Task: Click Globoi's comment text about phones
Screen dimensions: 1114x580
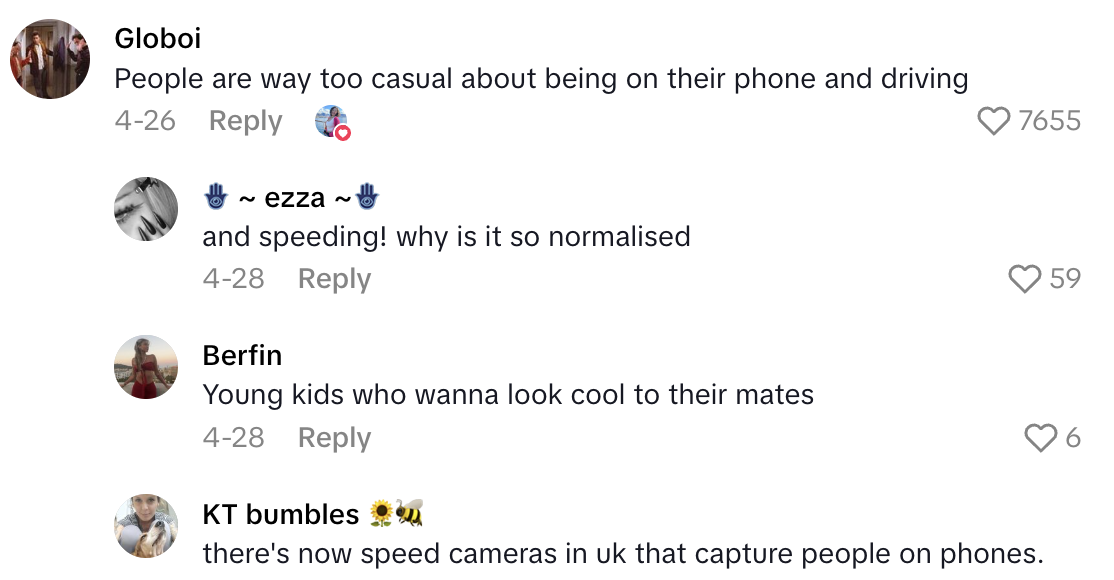Action: point(541,79)
